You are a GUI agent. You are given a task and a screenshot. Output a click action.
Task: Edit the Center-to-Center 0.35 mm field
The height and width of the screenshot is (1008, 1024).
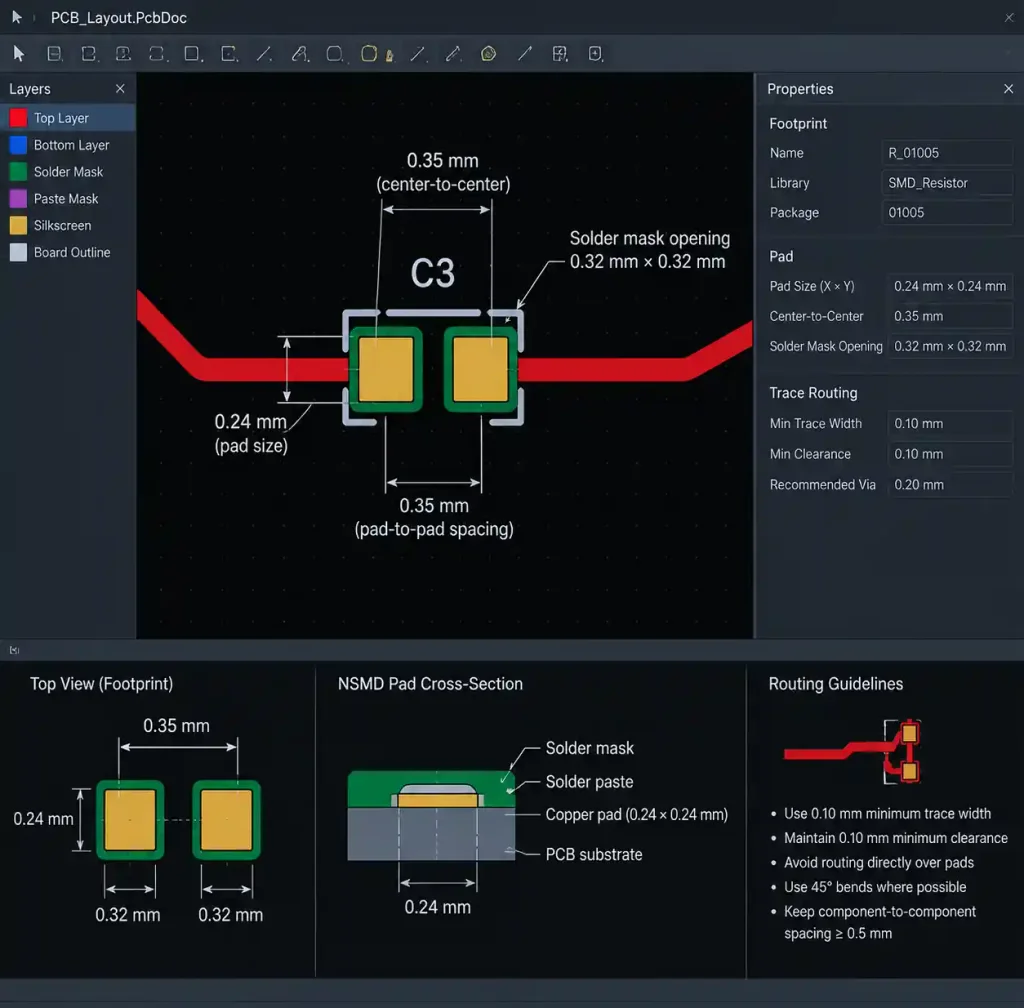[x=950, y=316]
